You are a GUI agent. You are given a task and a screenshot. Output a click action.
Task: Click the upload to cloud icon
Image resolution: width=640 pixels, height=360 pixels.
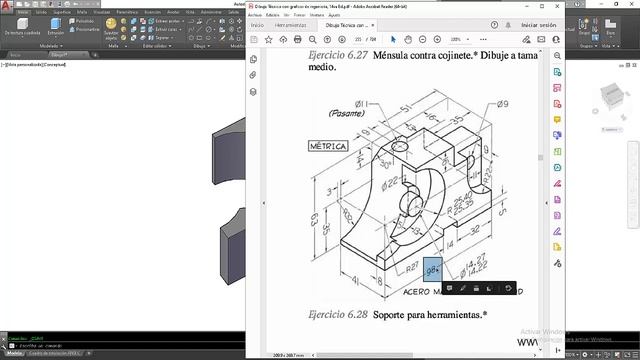(x=283, y=40)
